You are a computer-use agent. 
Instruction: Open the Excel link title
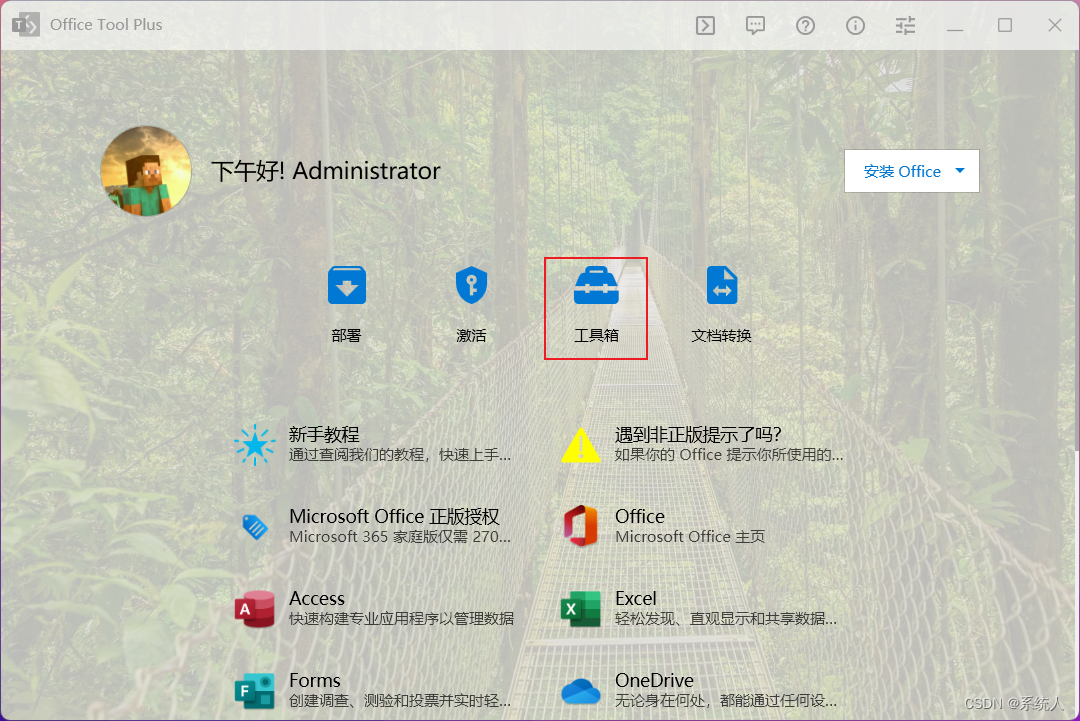click(636, 598)
